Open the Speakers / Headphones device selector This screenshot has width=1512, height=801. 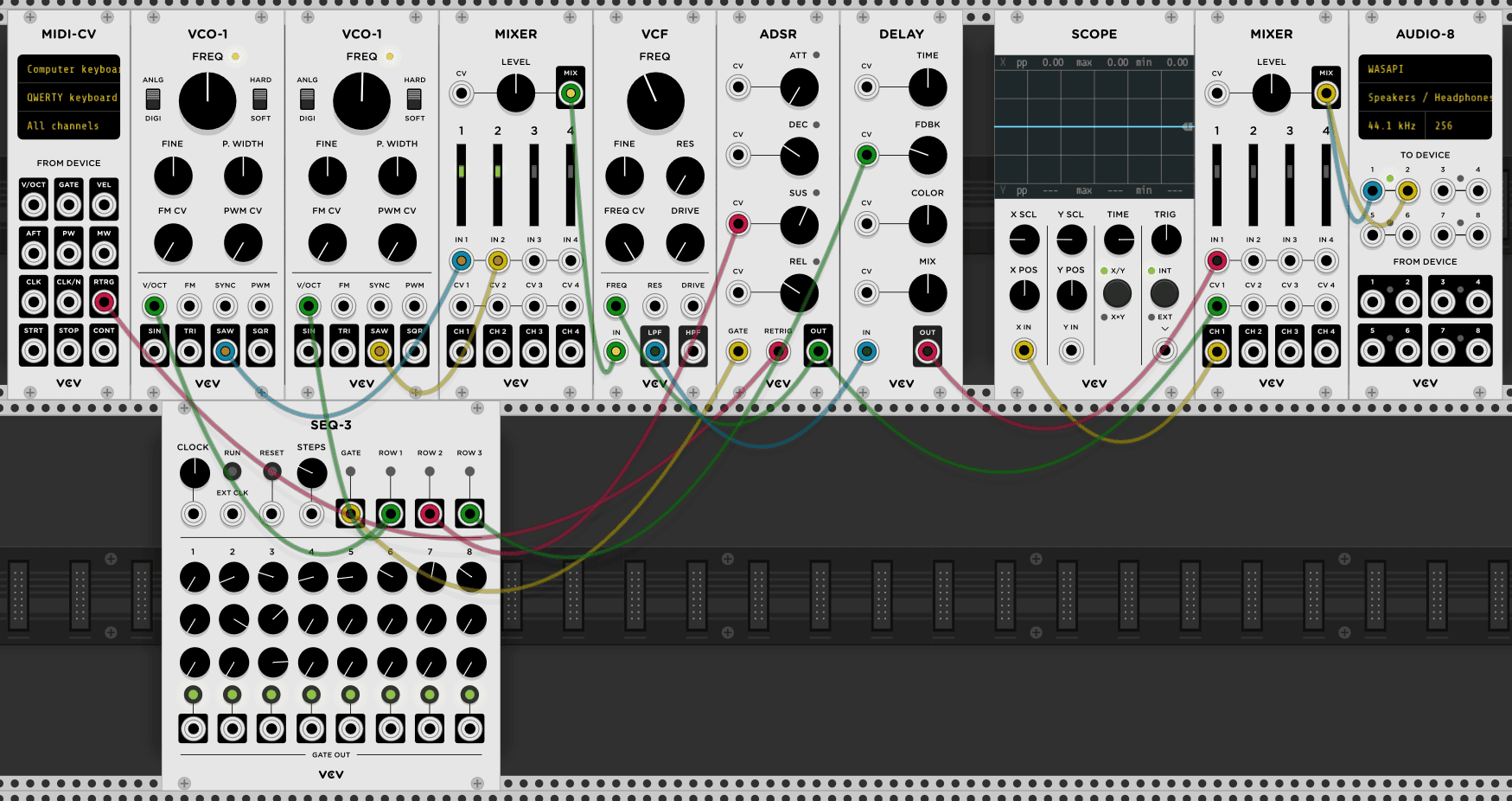[1424, 97]
